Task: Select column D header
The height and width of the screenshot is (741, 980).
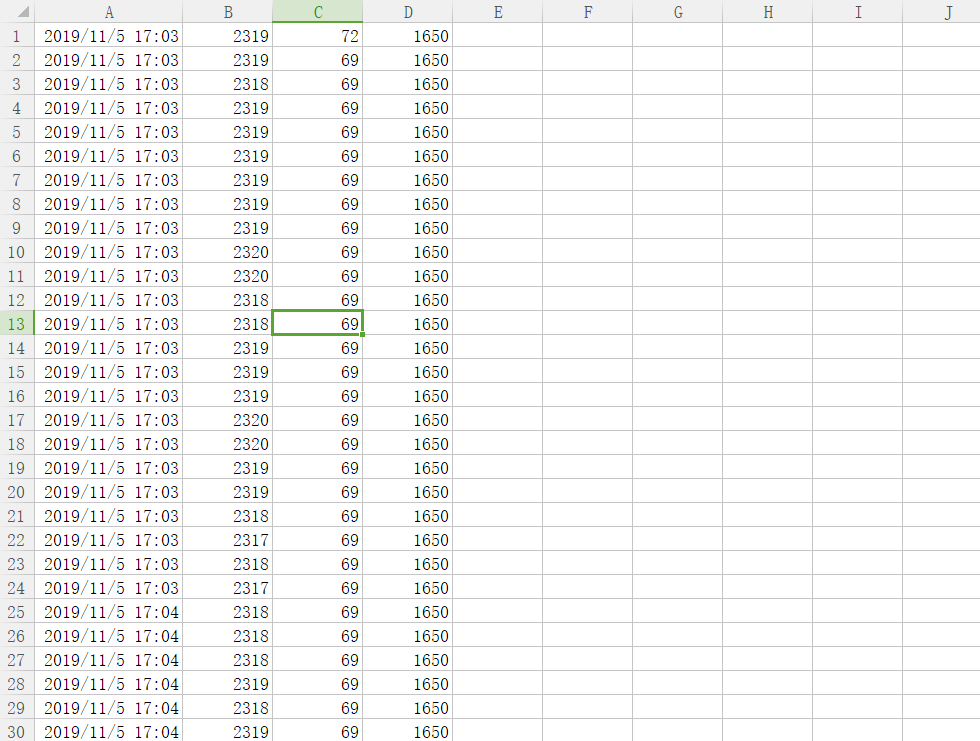Action: click(408, 12)
